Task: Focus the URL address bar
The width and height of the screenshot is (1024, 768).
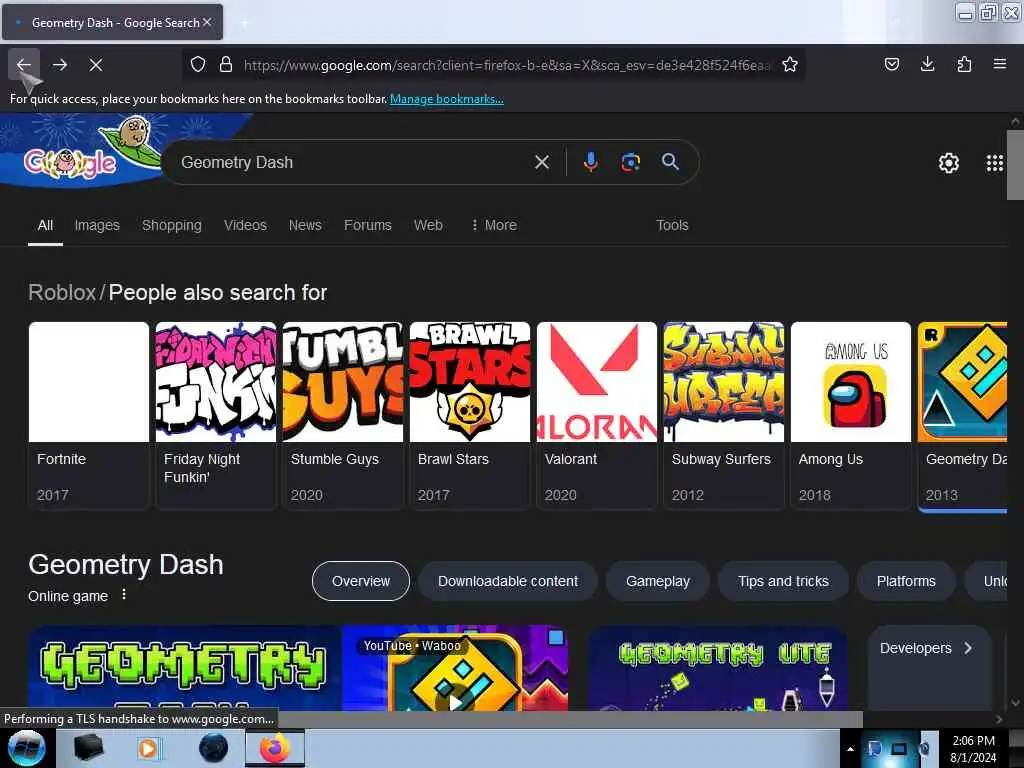Action: [x=507, y=65]
